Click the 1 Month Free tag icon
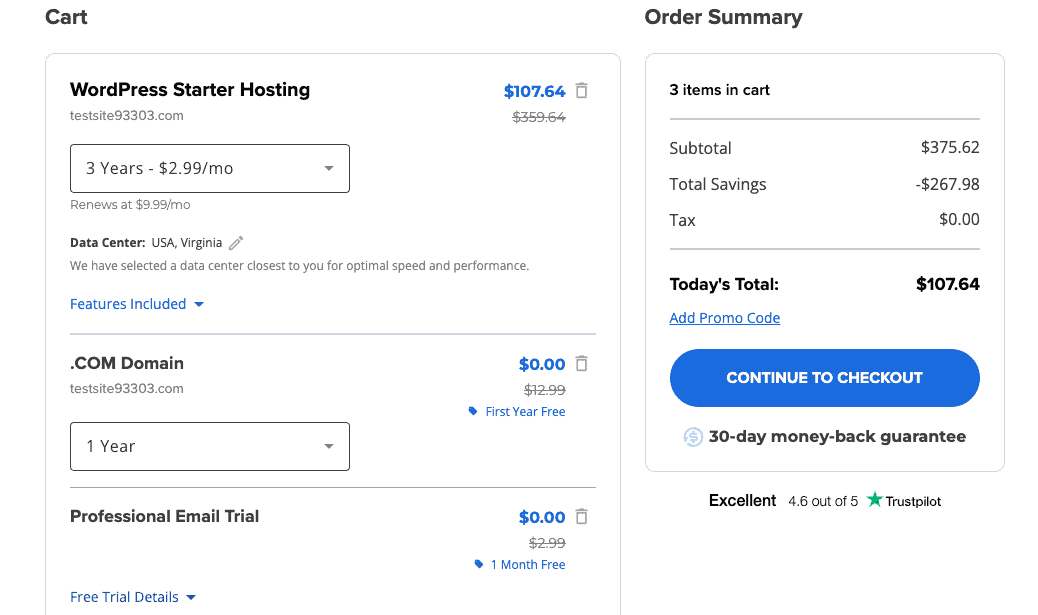 click(x=479, y=565)
